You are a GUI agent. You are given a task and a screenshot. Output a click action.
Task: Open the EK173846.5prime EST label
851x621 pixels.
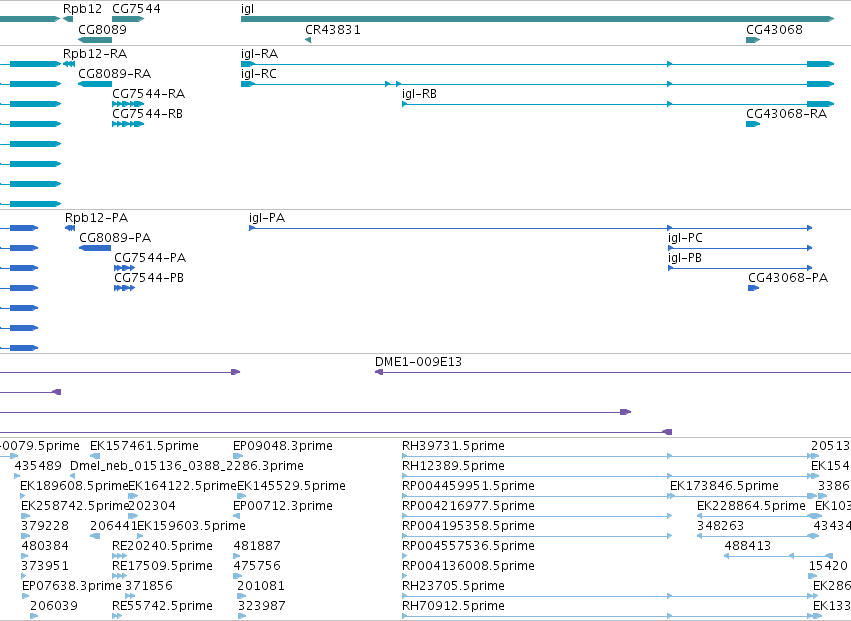pyautogui.click(x=725, y=486)
